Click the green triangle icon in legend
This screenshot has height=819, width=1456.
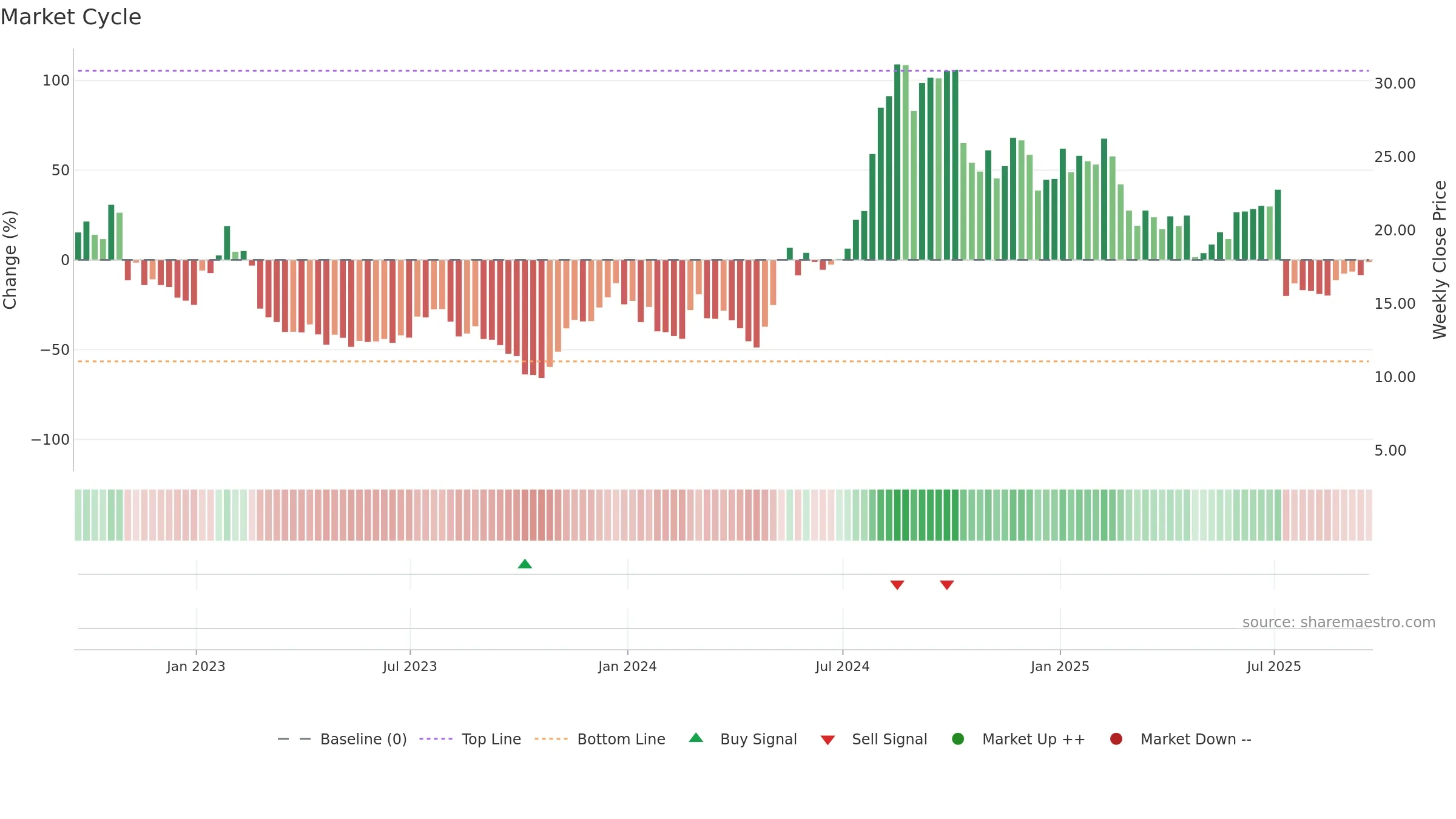696,738
